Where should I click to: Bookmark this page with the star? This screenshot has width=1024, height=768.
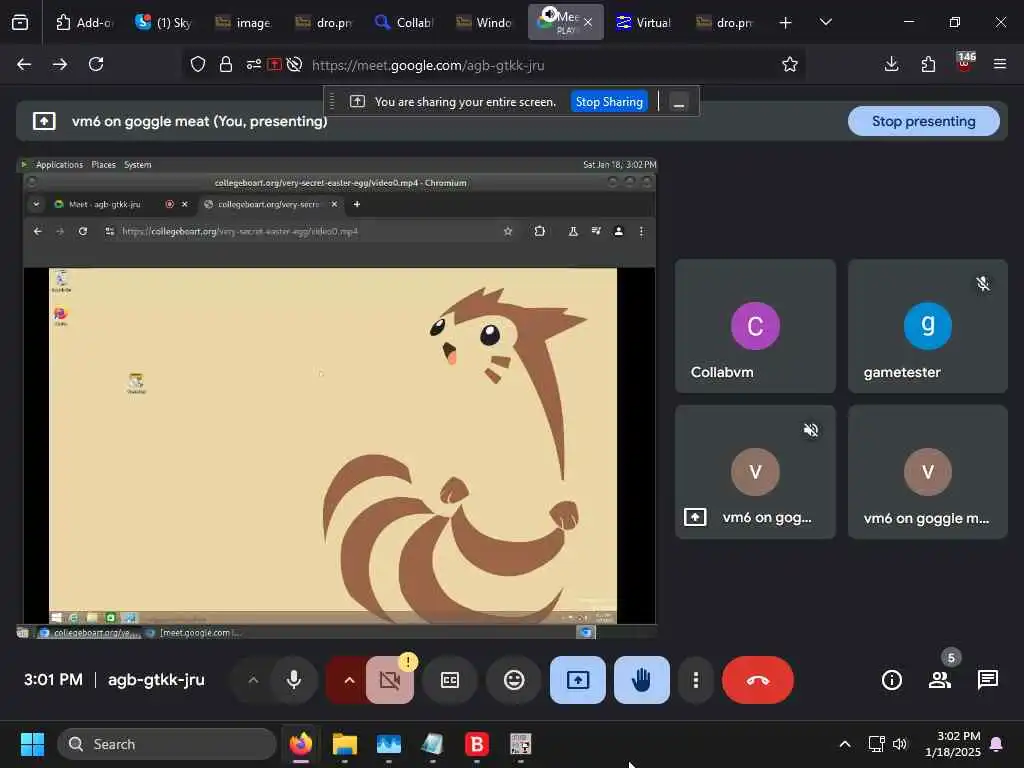click(x=790, y=64)
